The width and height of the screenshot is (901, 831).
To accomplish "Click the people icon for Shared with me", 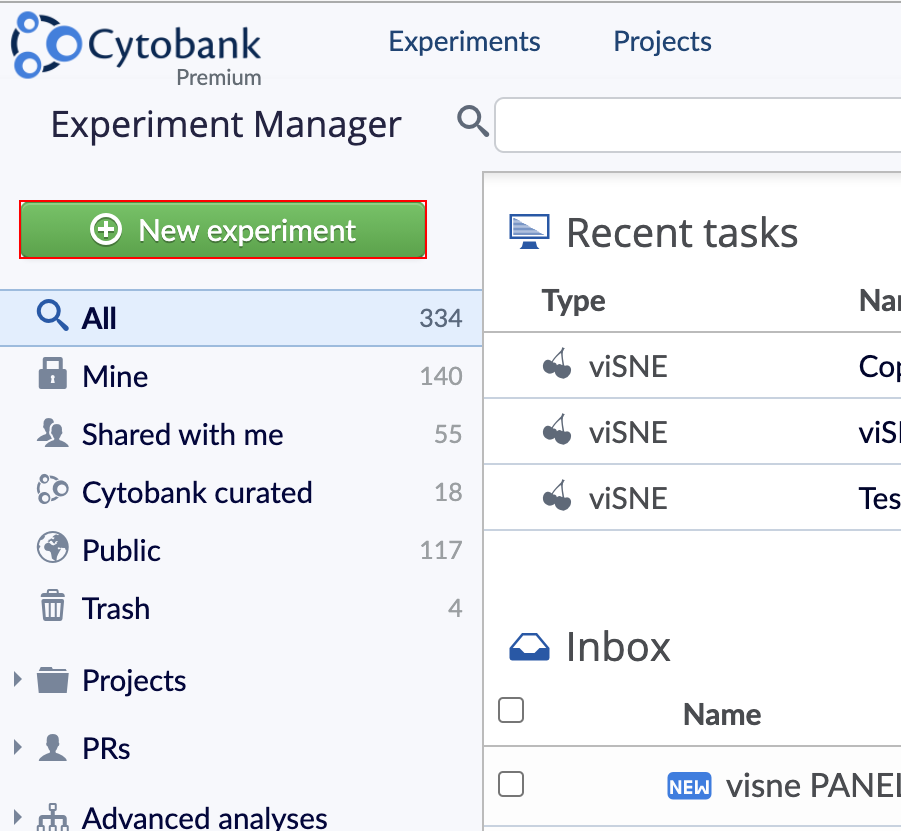I will point(52,432).
